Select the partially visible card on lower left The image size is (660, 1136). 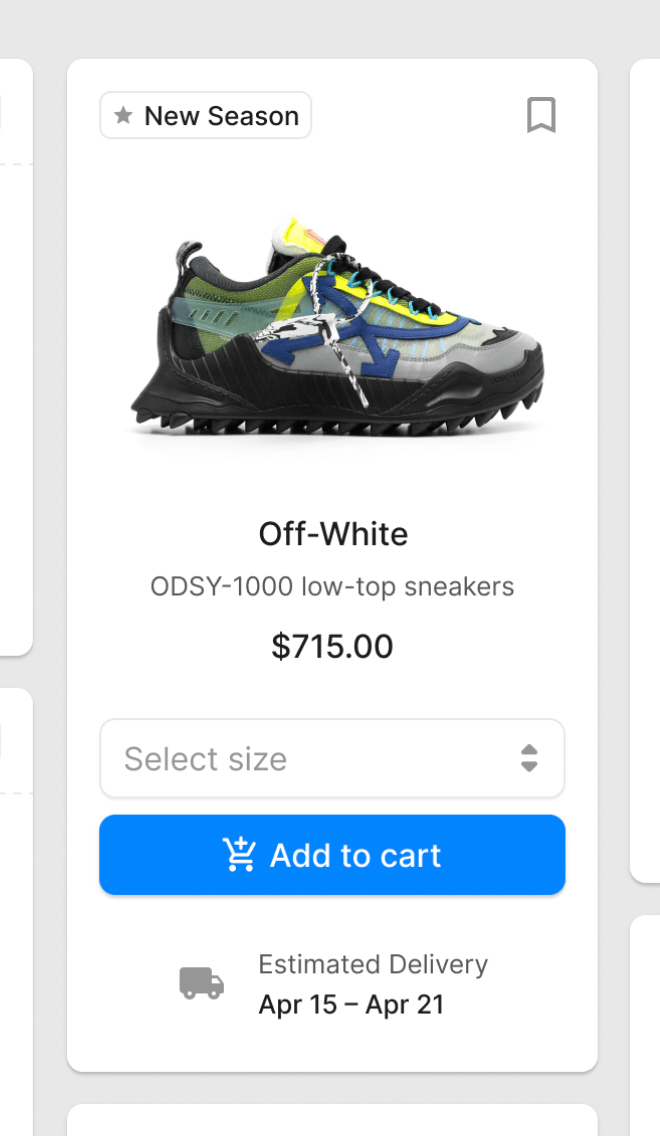click(15, 900)
